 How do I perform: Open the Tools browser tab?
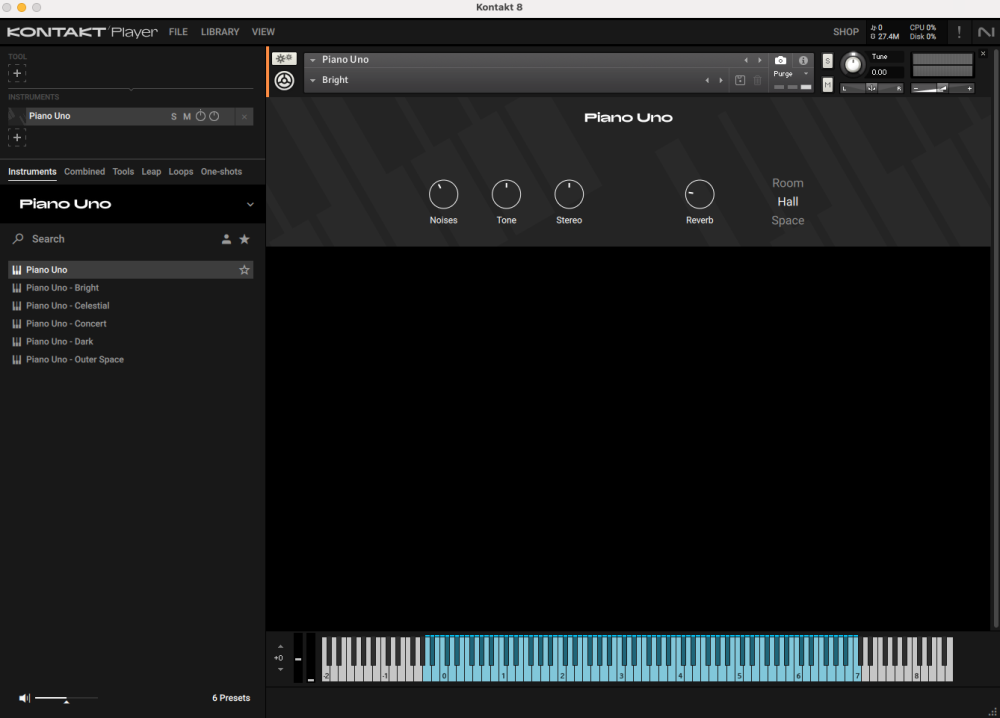[123, 172]
